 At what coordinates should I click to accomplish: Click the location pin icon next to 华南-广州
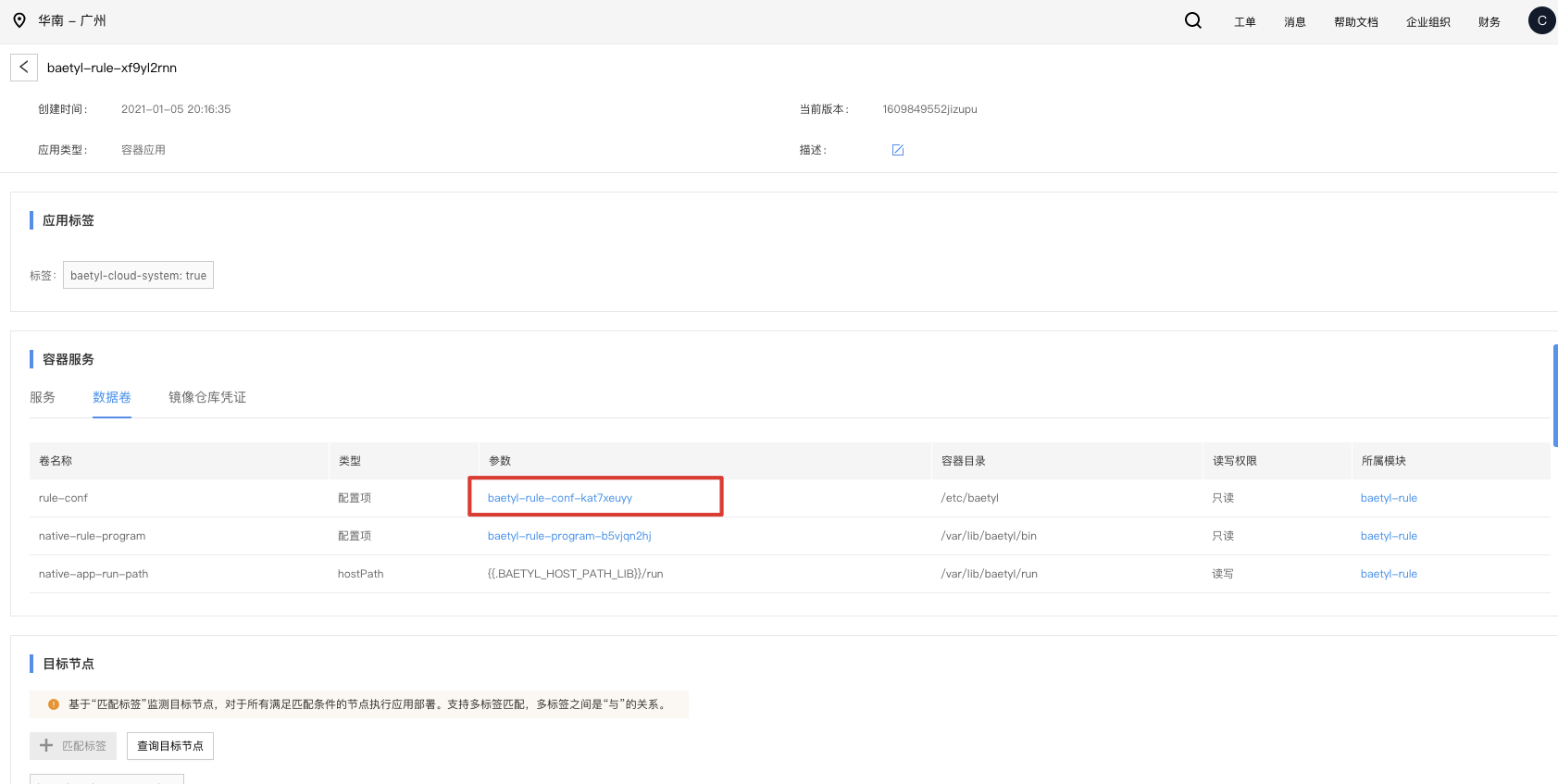19,20
